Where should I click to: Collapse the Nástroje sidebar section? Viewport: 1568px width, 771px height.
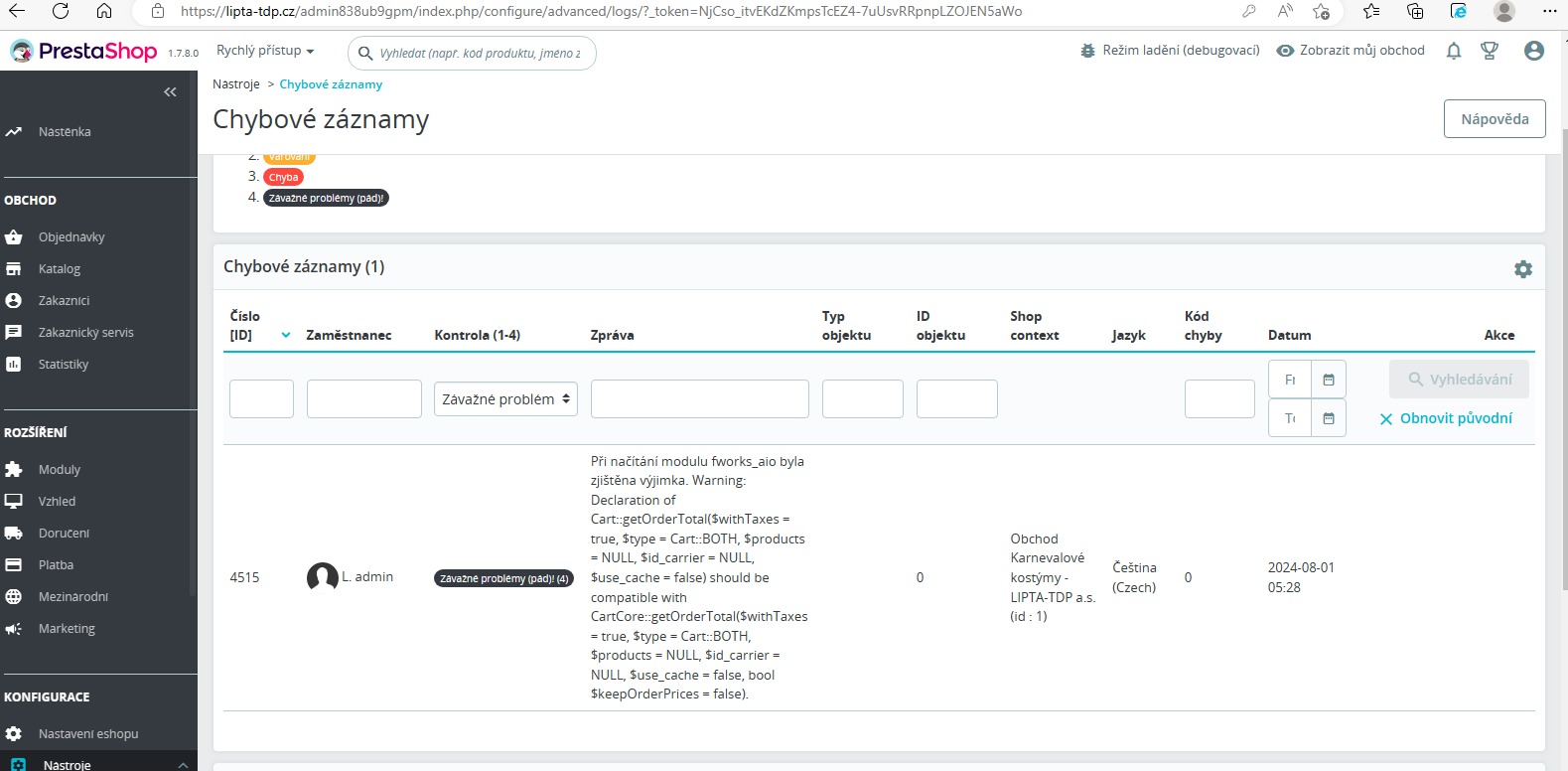point(183,764)
